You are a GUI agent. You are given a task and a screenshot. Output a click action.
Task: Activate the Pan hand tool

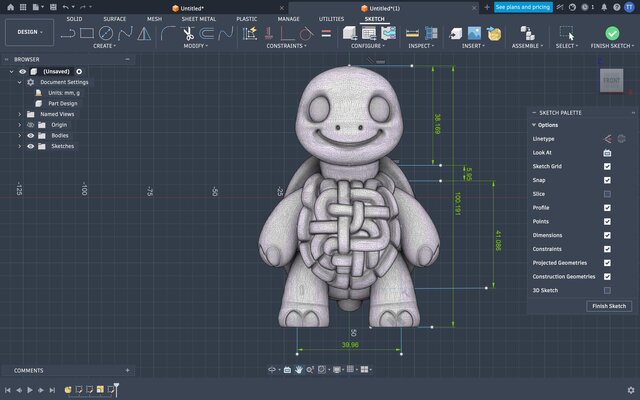tap(298, 370)
